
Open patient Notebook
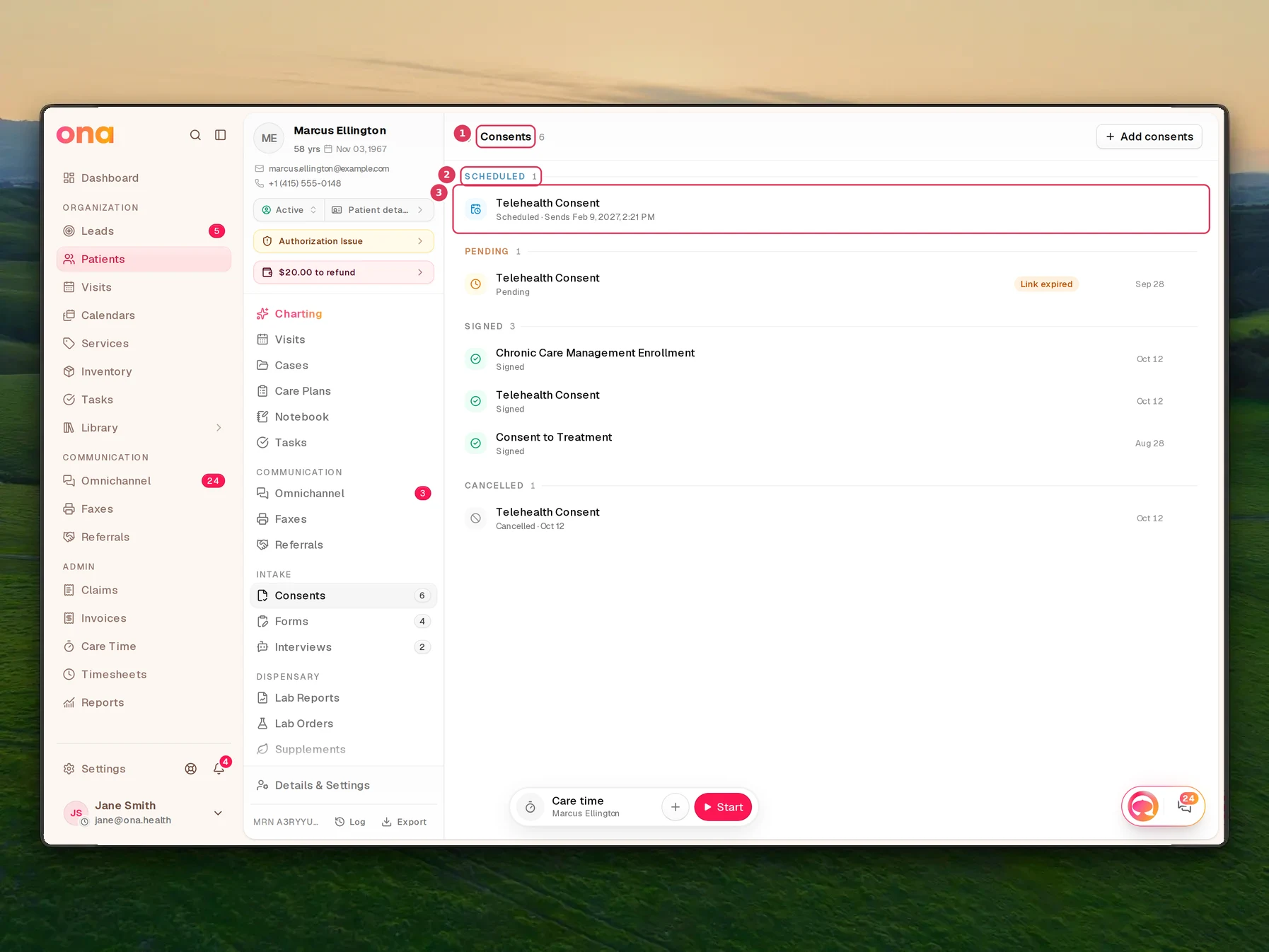(344, 417)
